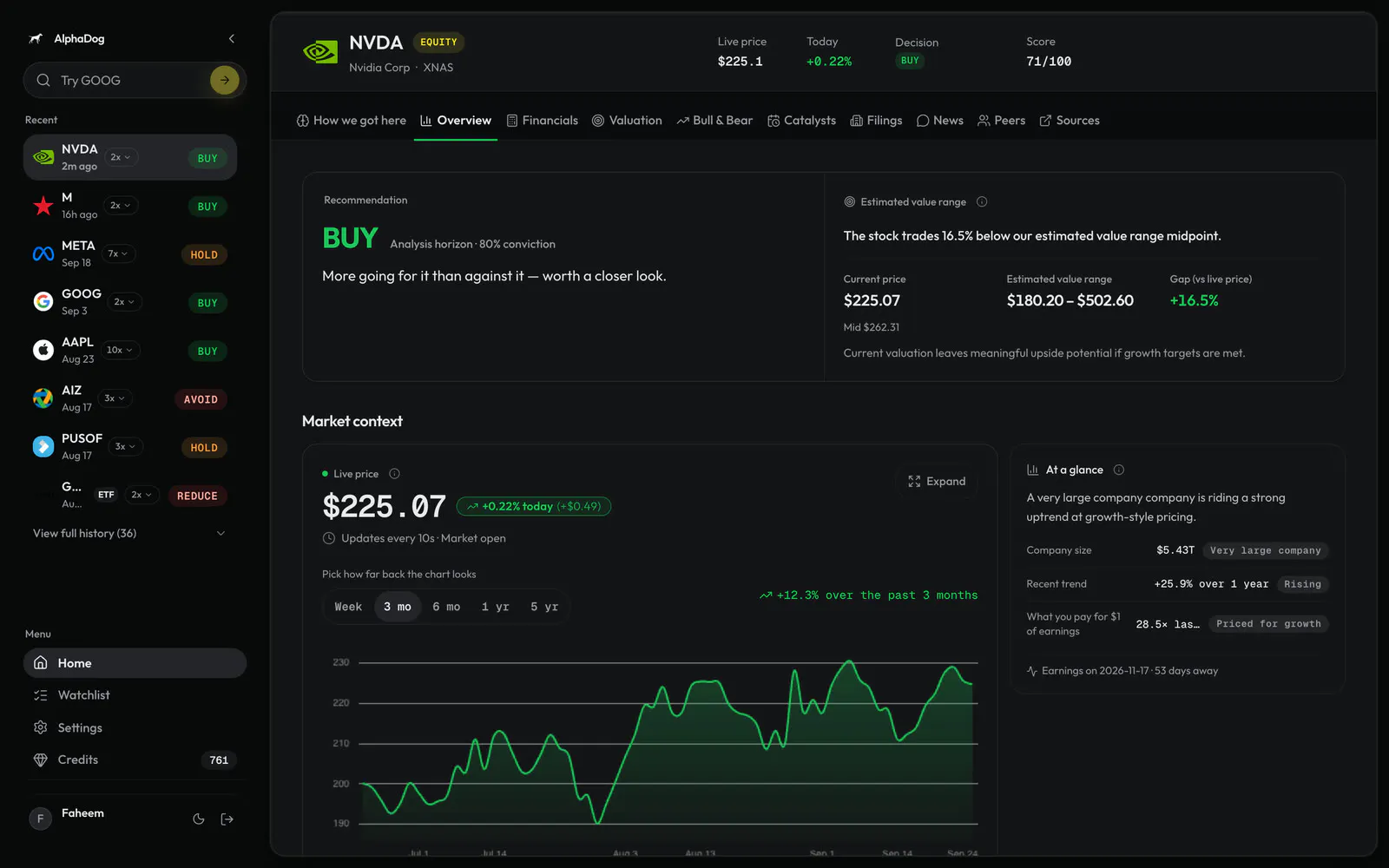Open Credits from the menu
This screenshot has height=868, width=1389.
click(135, 759)
